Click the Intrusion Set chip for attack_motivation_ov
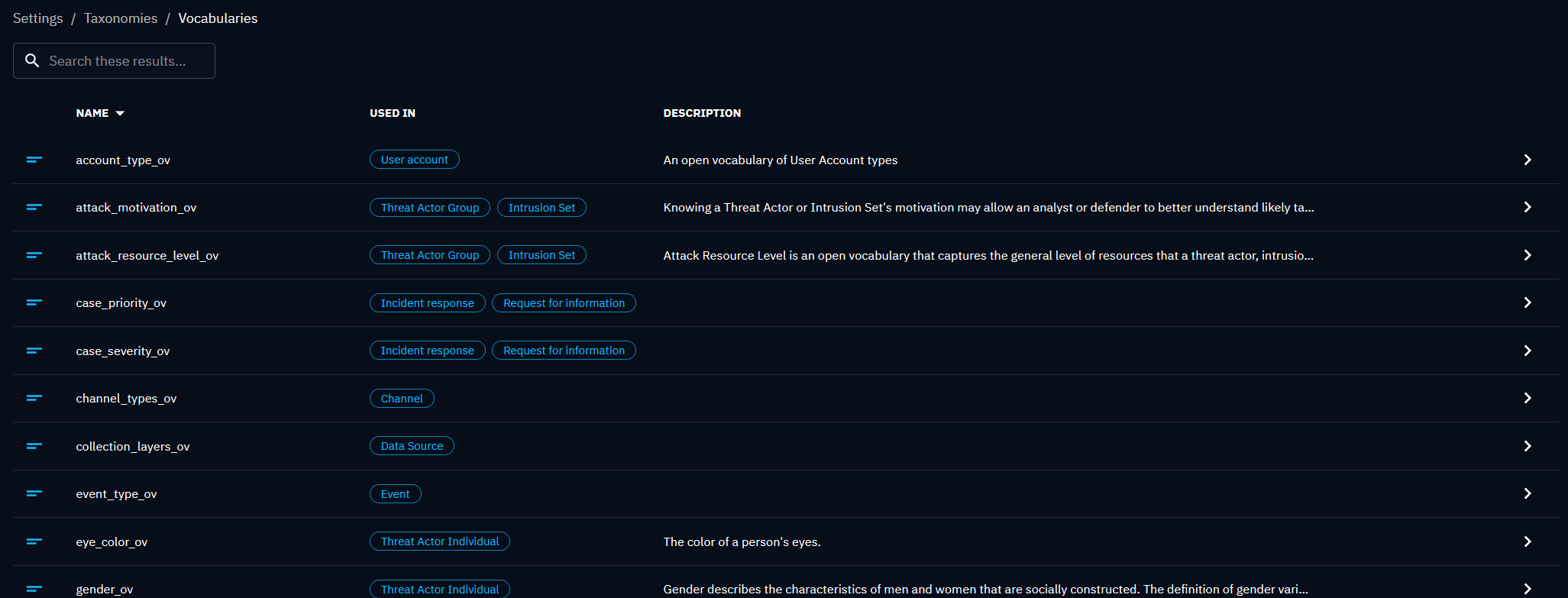The height and width of the screenshot is (598, 1568). coord(542,208)
